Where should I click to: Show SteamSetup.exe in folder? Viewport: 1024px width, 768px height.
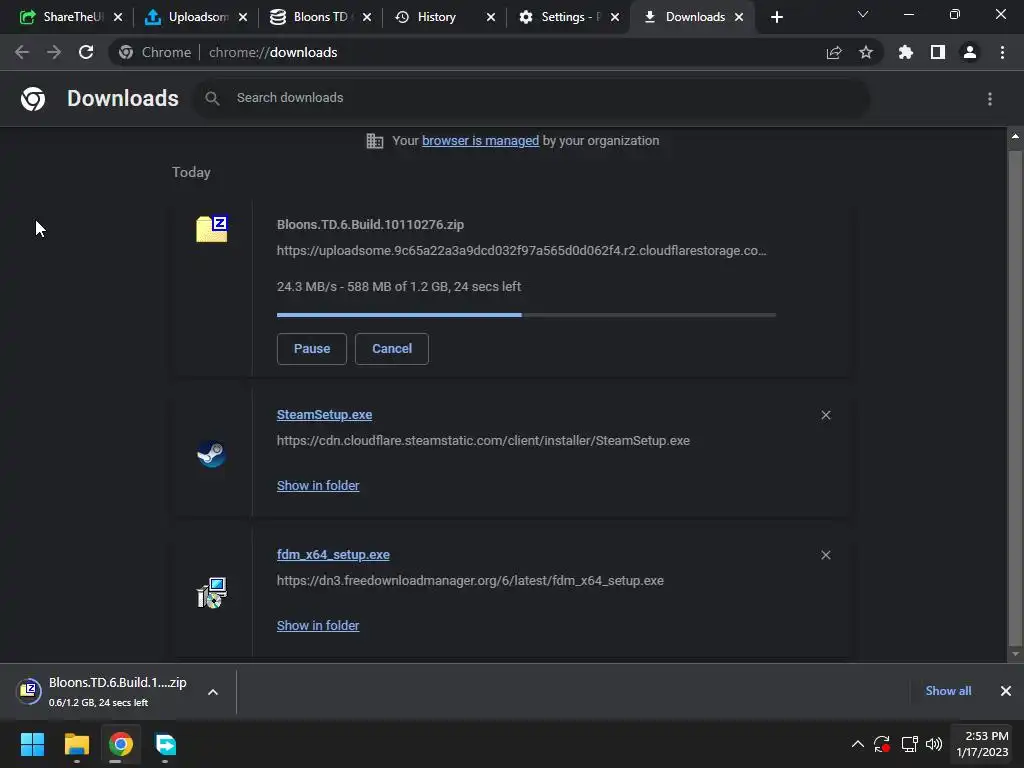[x=318, y=485]
